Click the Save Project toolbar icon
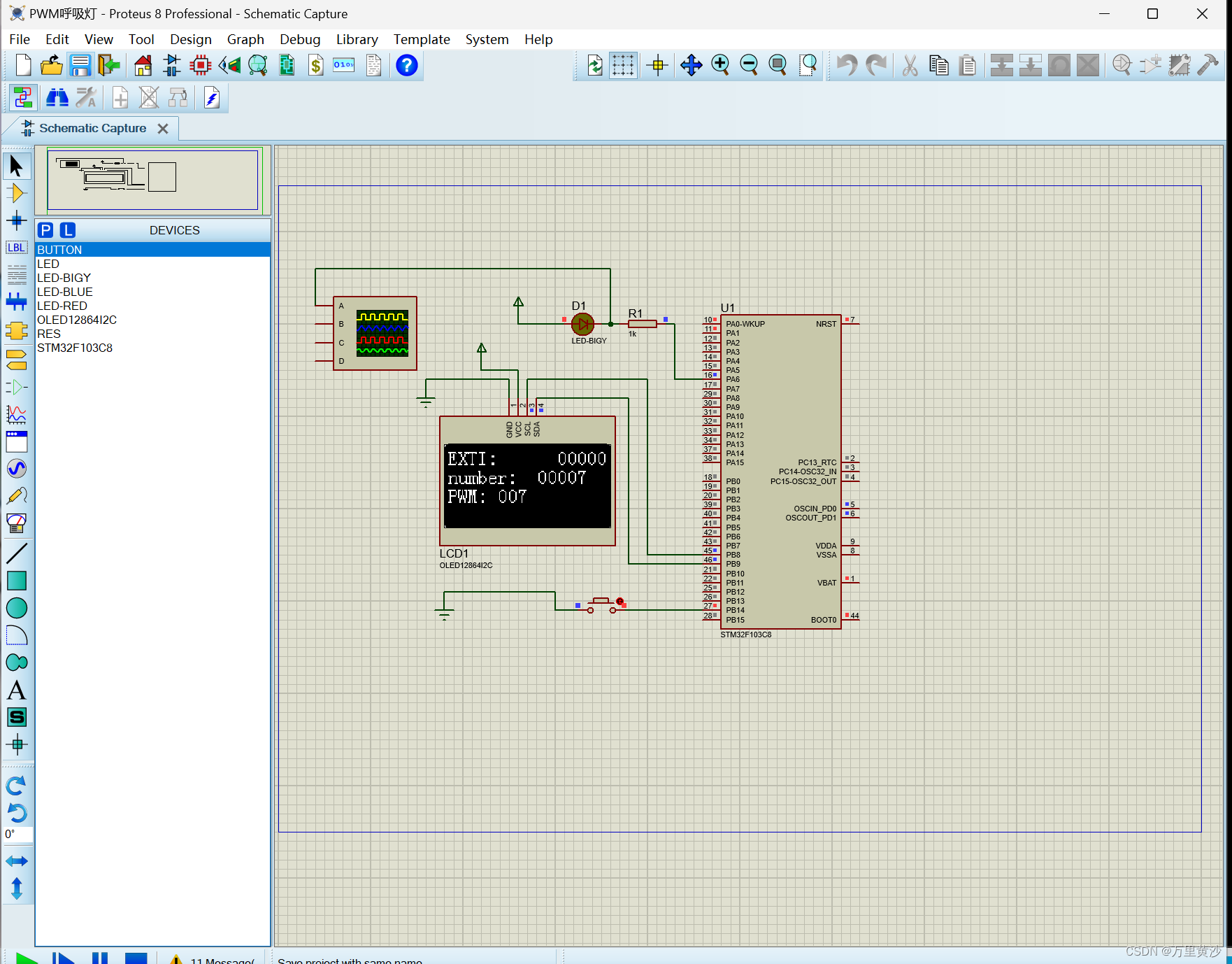 click(80, 66)
